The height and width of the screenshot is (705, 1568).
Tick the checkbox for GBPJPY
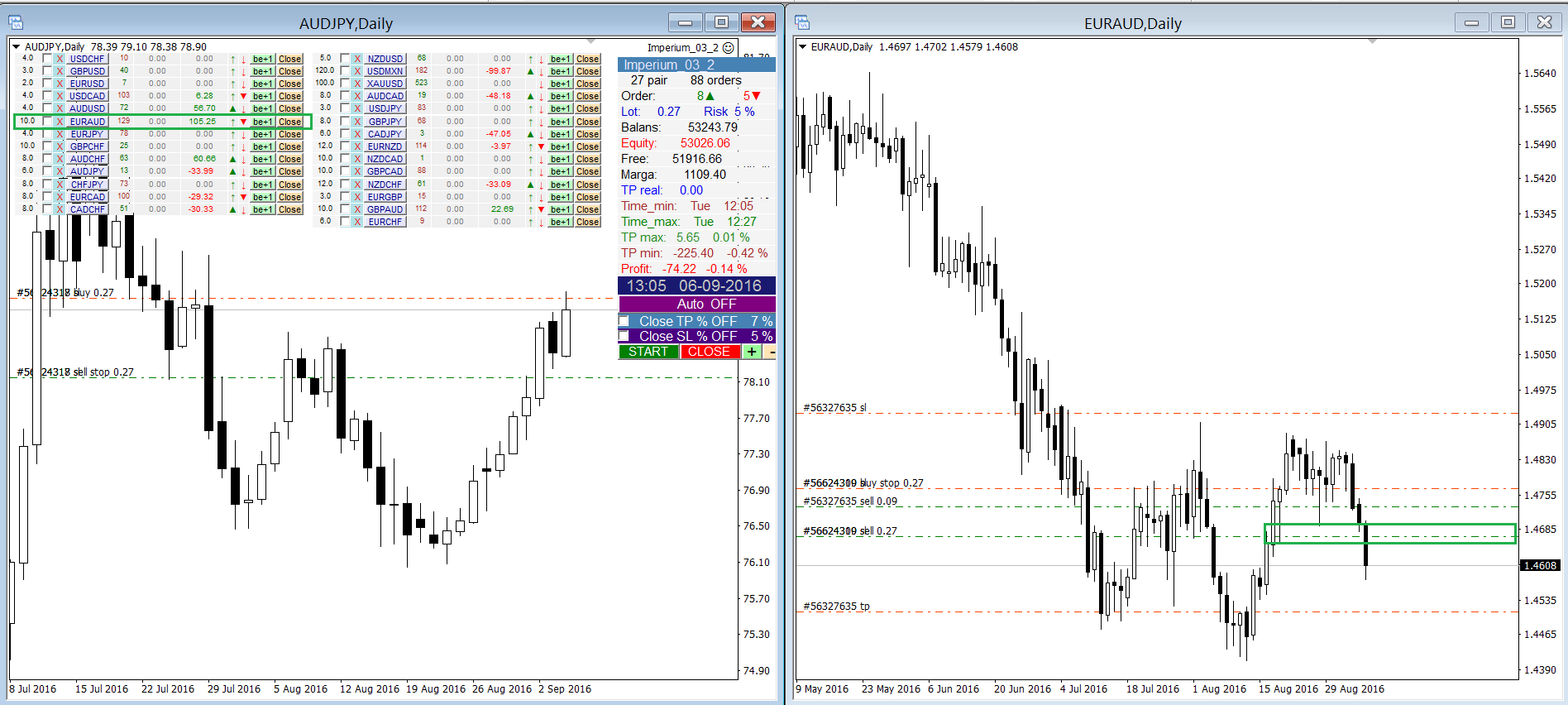(x=345, y=122)
